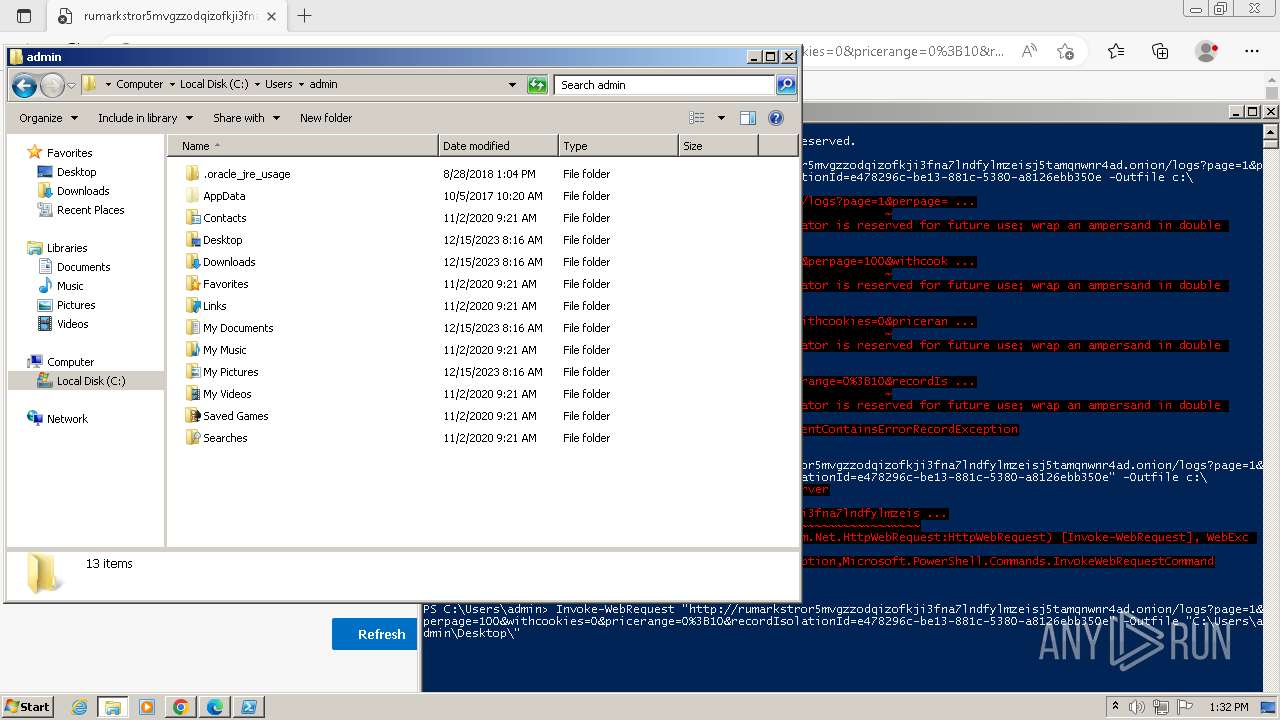This screenshot has height=720, width=1280.
Task: Open Edge Settings and more menu
Action: point(1252,51)
